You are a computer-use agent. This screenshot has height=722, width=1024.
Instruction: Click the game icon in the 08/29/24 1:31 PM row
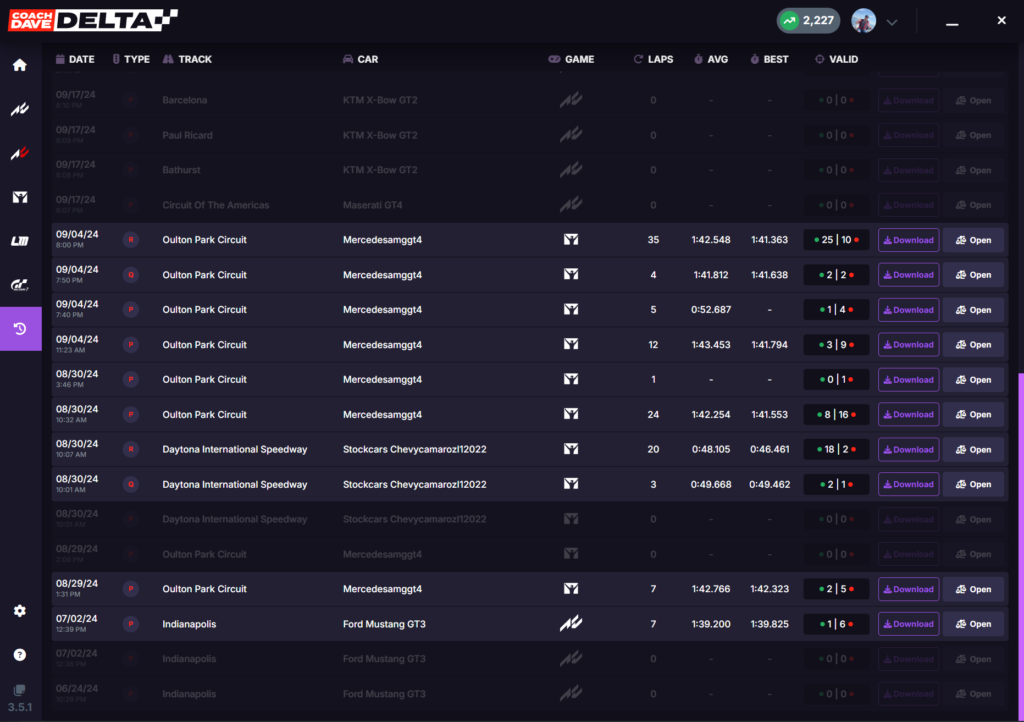point(571,589)
